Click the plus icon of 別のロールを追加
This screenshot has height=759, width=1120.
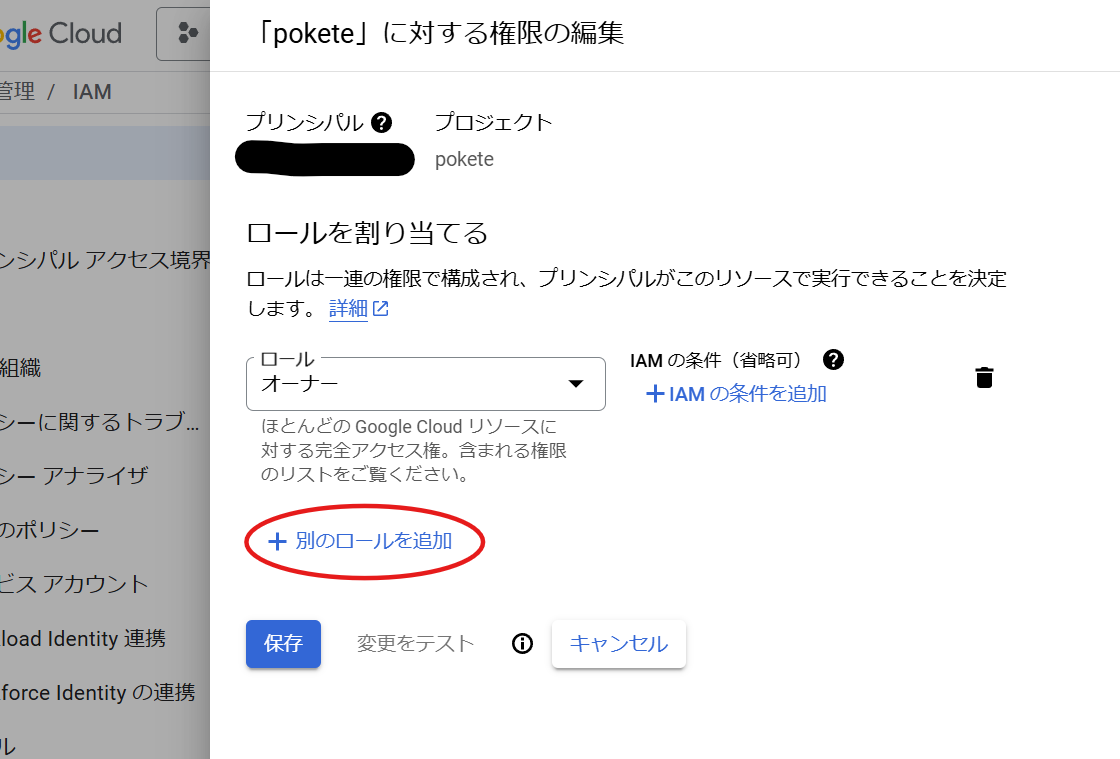pos(277,541)
